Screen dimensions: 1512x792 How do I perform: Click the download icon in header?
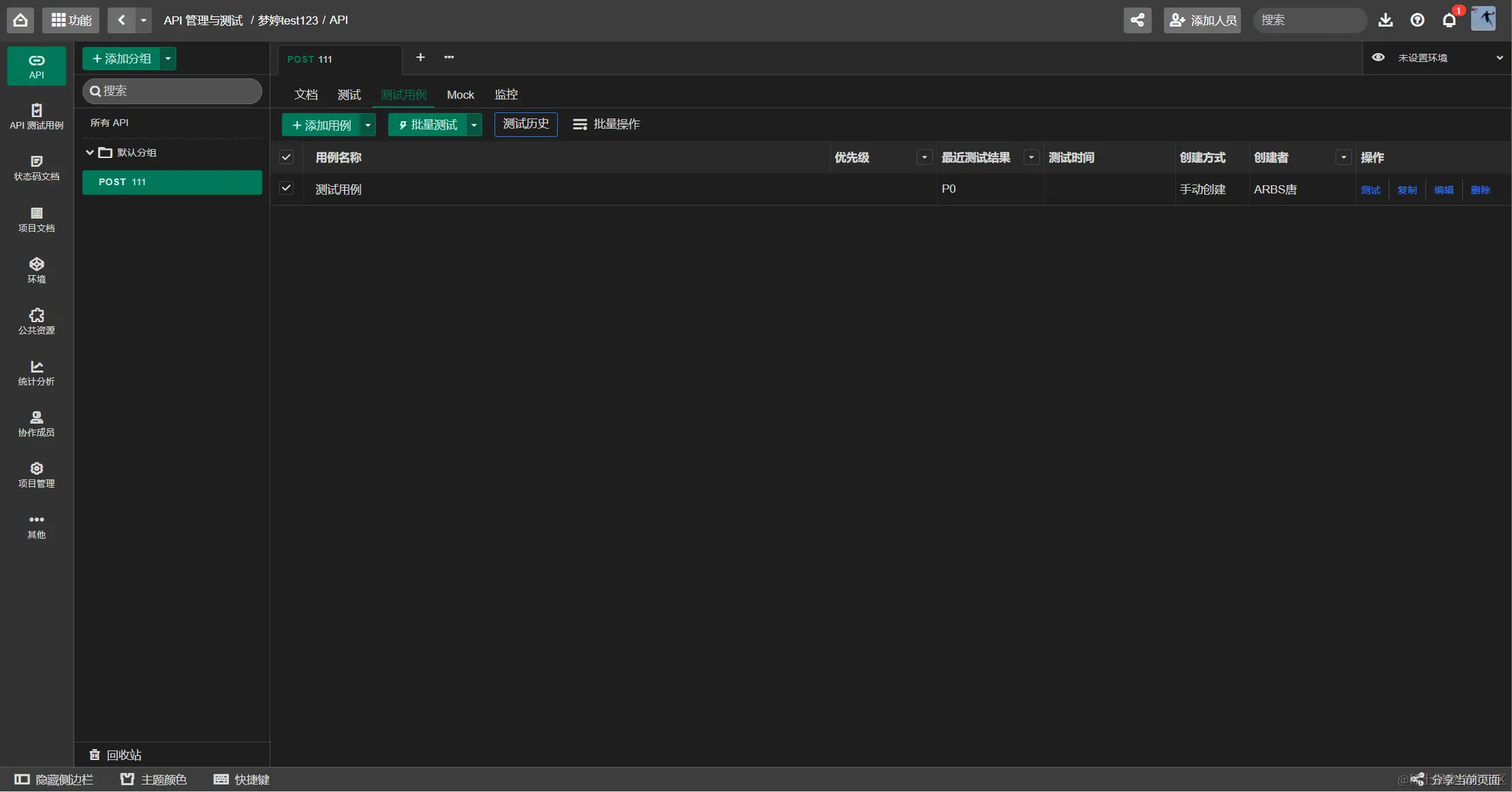(1385, 20)
